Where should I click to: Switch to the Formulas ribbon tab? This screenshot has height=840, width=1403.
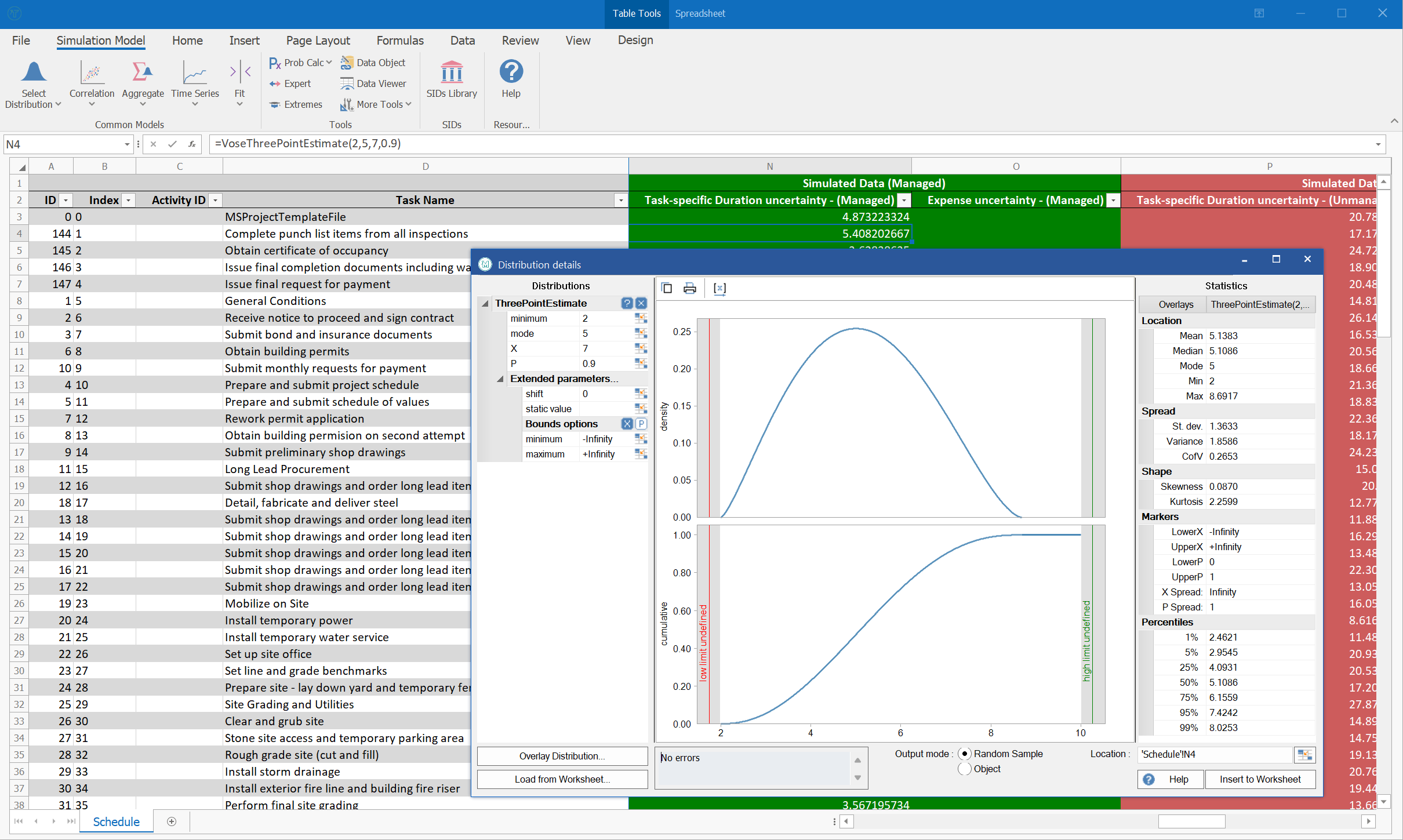click(x=399, y=40)
